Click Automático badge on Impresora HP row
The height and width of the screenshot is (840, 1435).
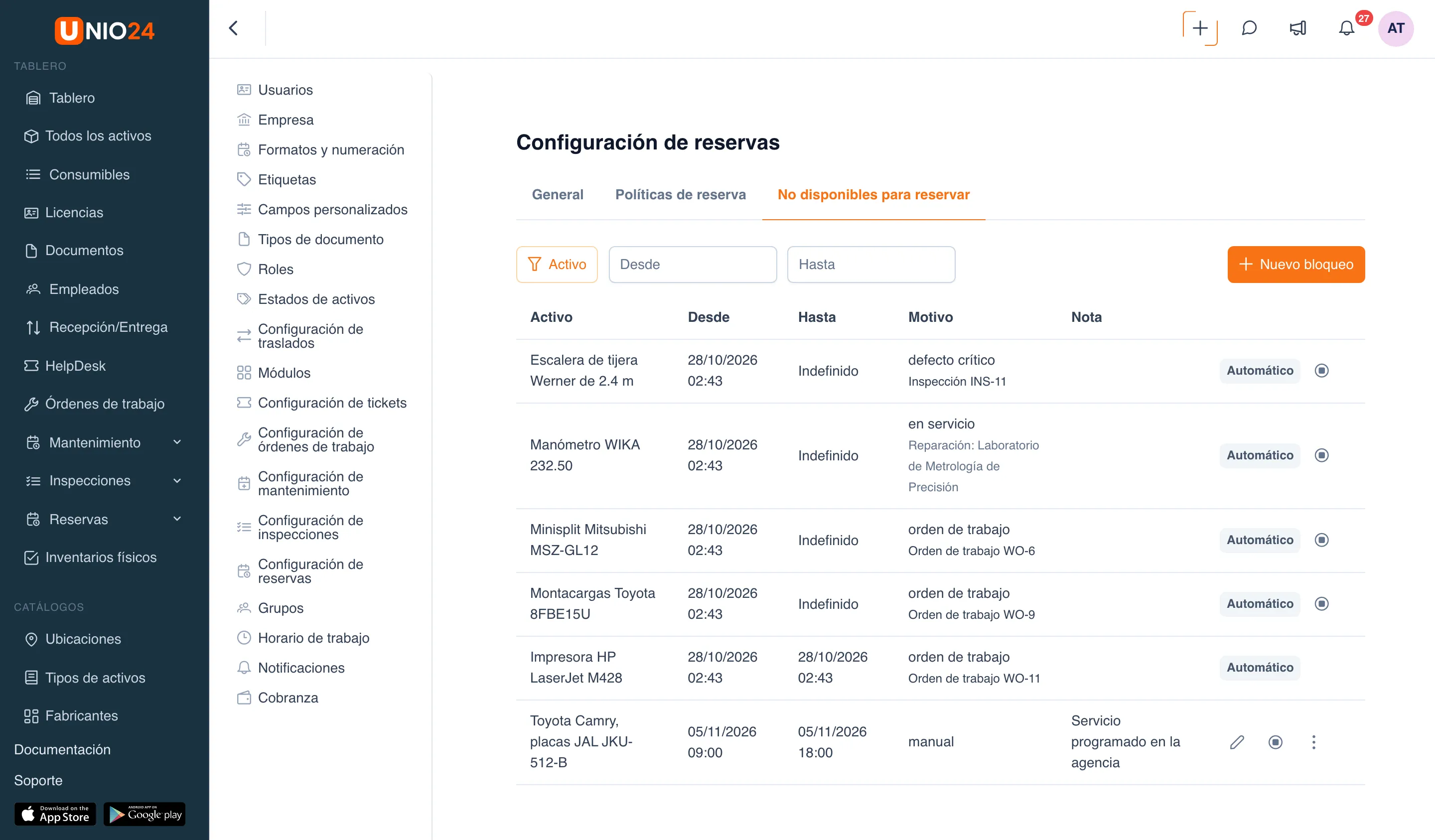click(1260, 668)
